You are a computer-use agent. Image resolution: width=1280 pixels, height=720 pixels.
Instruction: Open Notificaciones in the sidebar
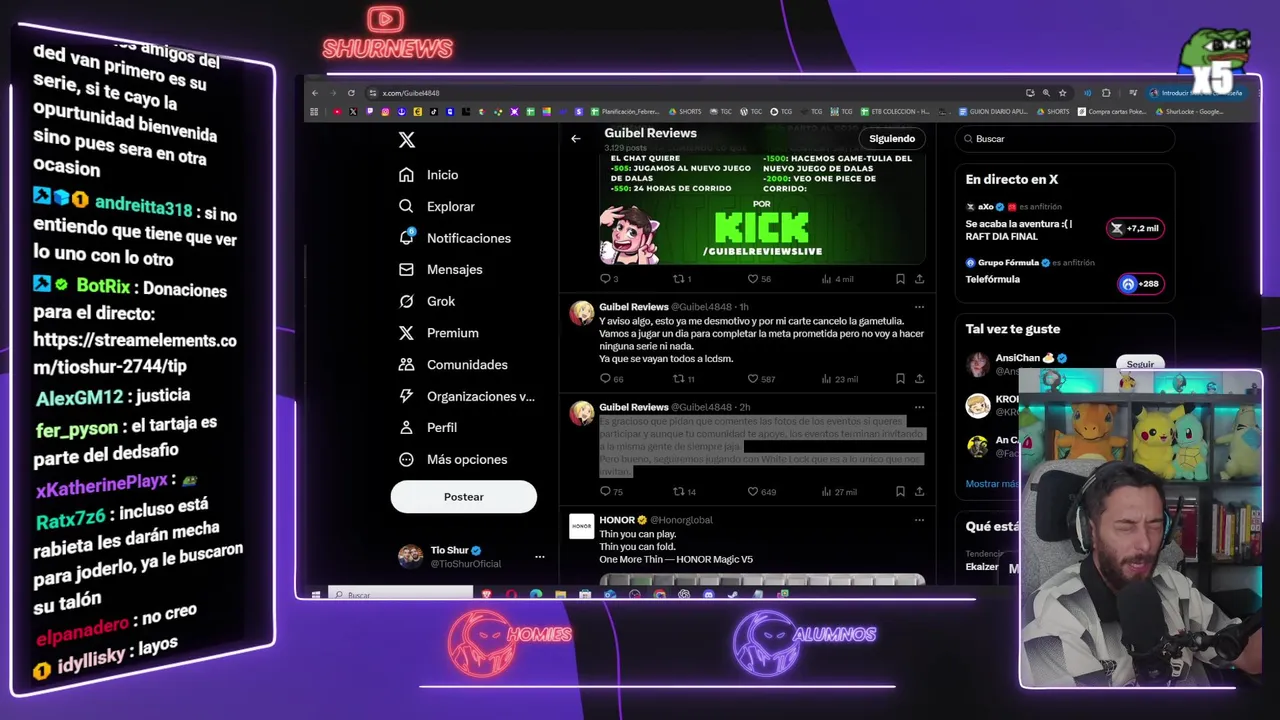tap(454, 238)
